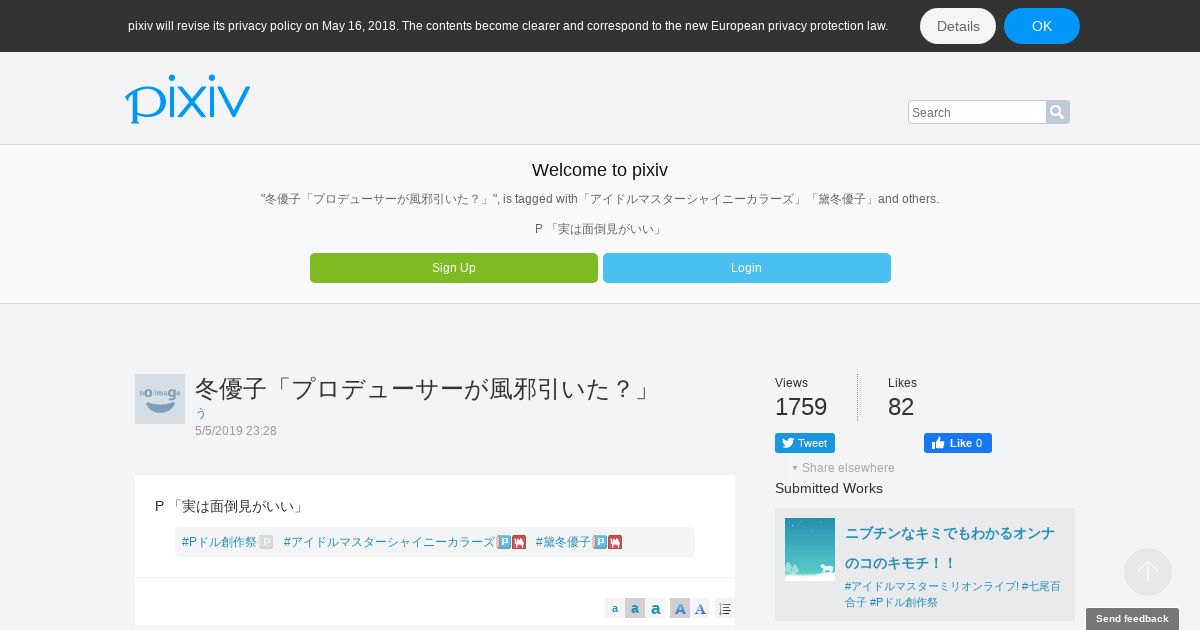Open the #アイドルマスターシャイニーカラーズ tag
The width and height of the screenshot is (1200, 630).
389,542
